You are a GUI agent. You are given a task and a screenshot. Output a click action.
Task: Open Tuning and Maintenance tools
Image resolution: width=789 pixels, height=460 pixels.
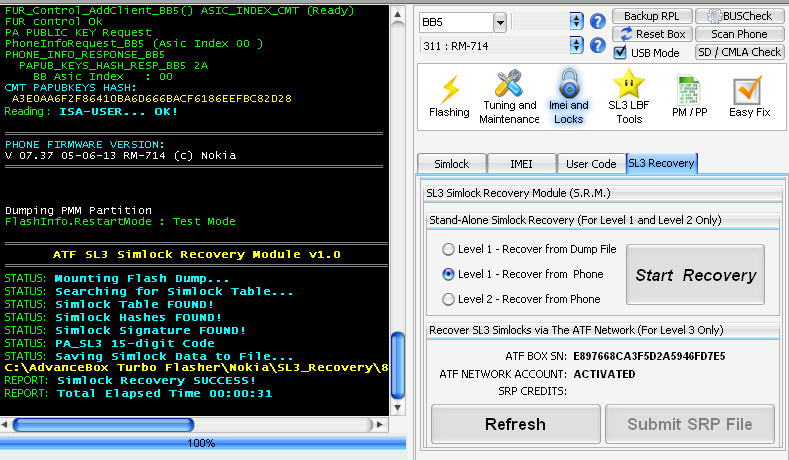pyautogui.click(x=509, y=96)
